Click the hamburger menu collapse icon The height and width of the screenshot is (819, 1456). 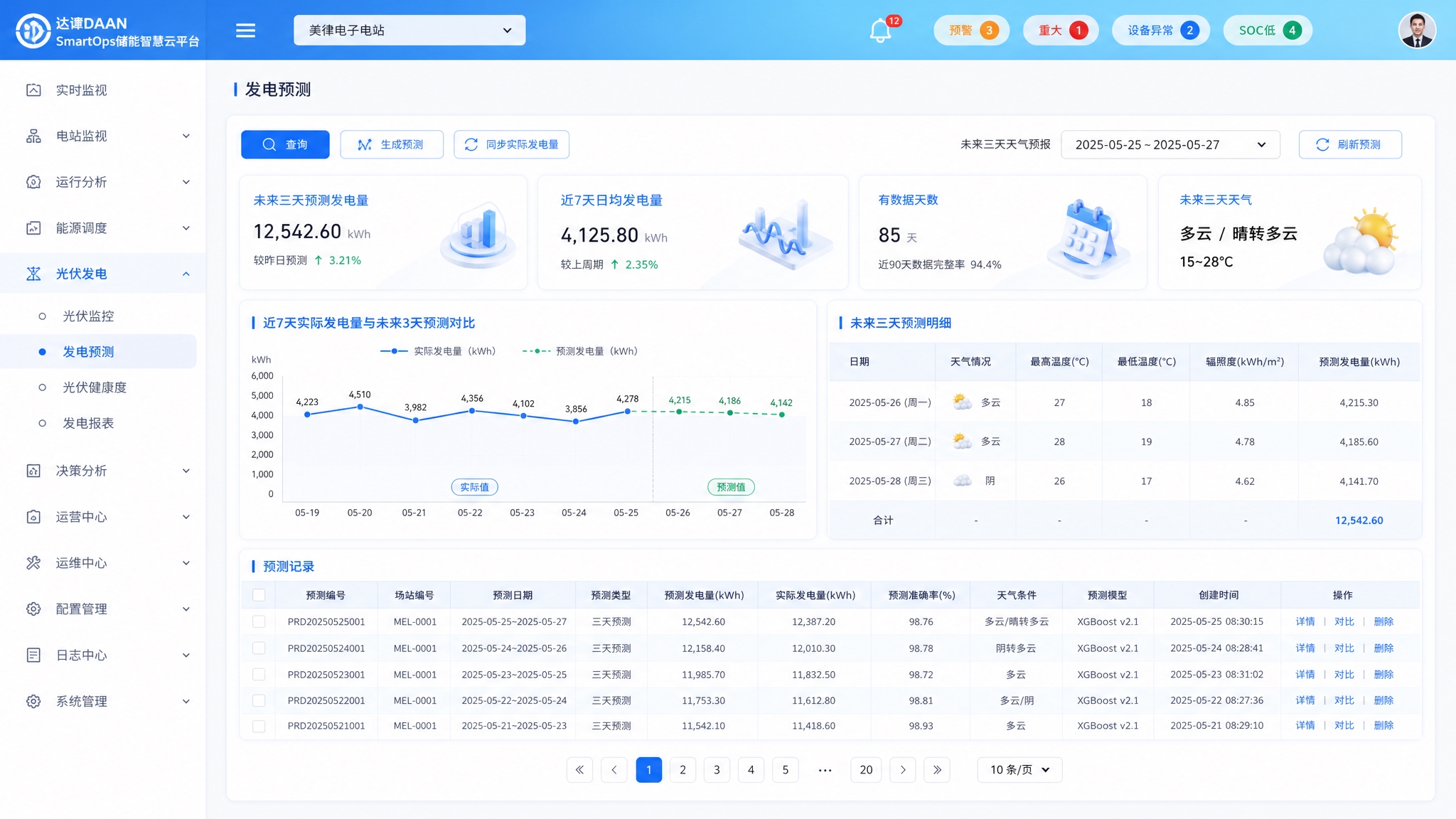click(245, 31)
